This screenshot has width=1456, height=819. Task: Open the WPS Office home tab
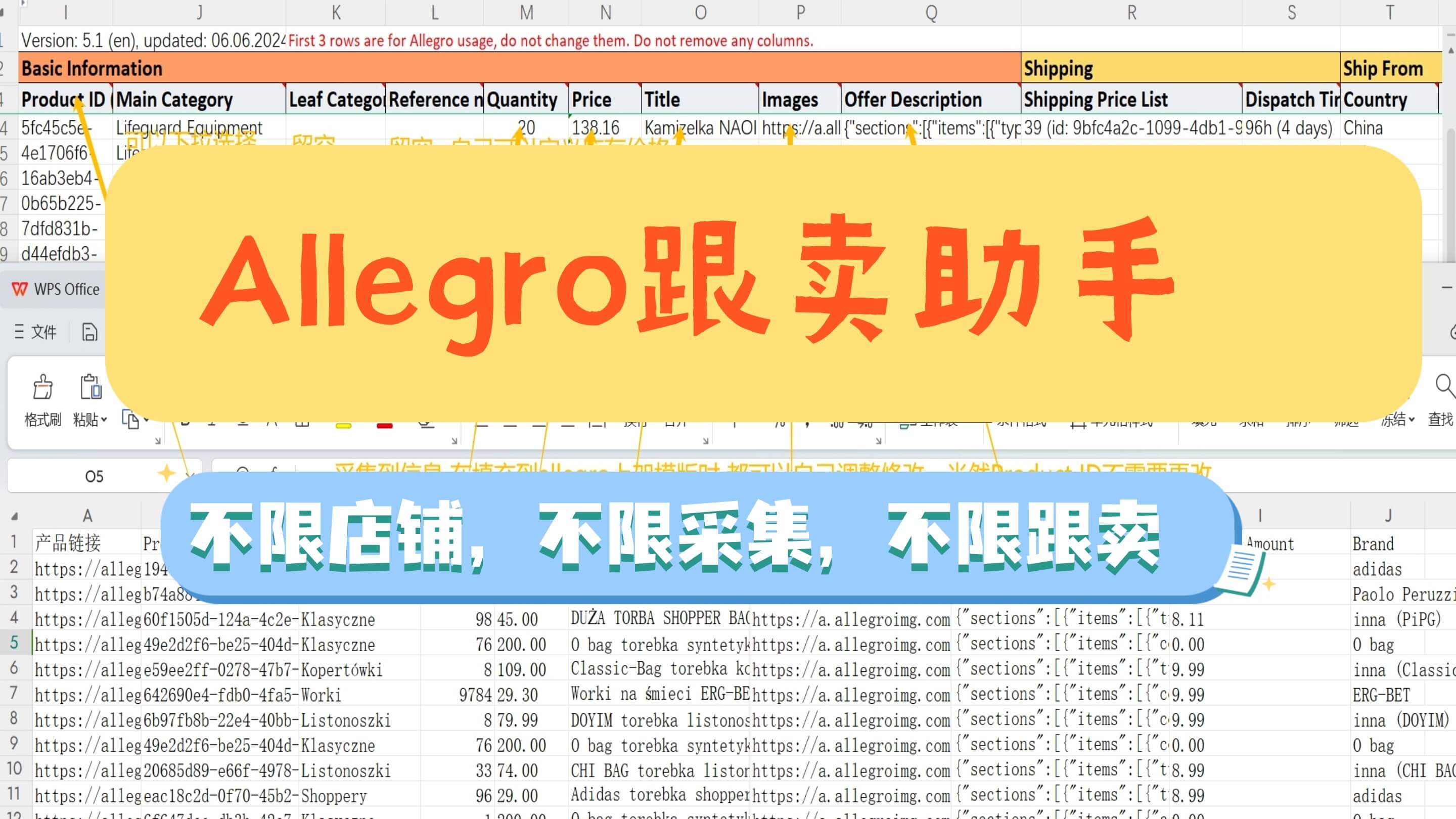pos(56,289)
